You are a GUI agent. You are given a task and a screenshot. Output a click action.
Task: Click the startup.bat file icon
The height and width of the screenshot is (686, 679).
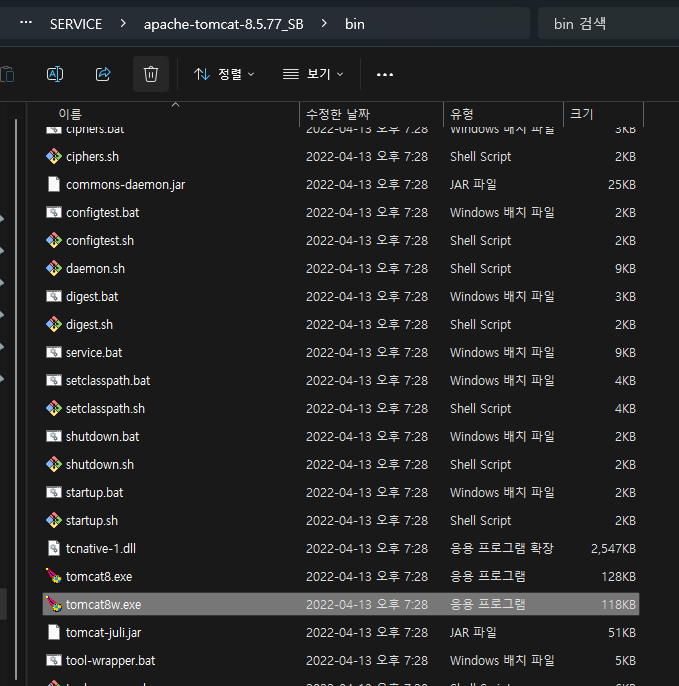coord(54,492)
